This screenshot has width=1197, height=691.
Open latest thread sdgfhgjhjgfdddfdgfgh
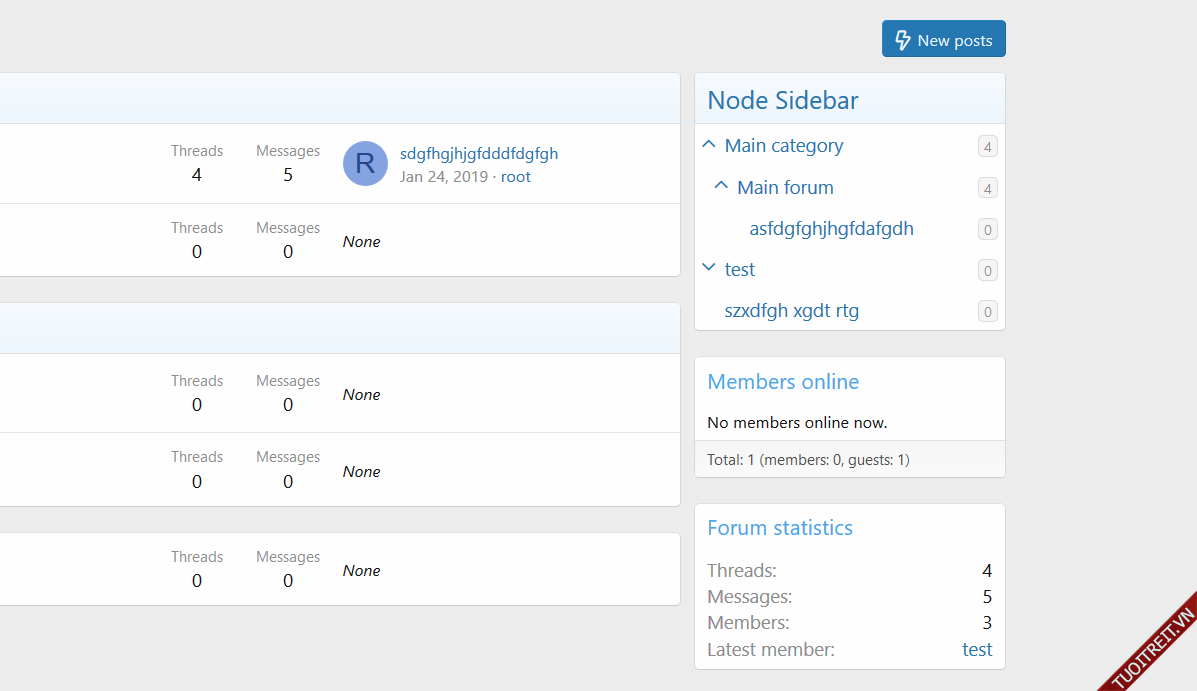tap(479, 153)
